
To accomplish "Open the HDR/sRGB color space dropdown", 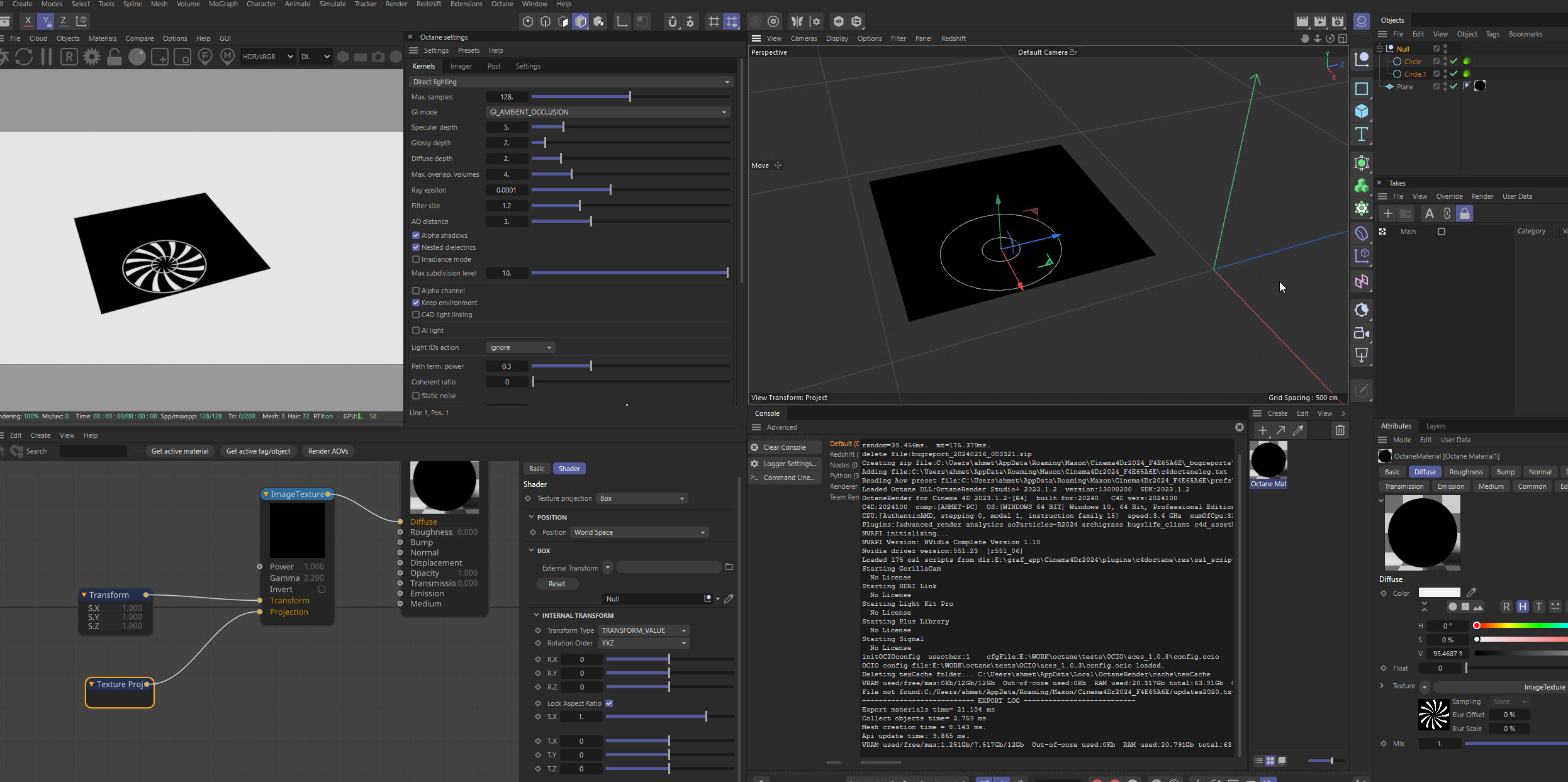I will coord(267,57).
